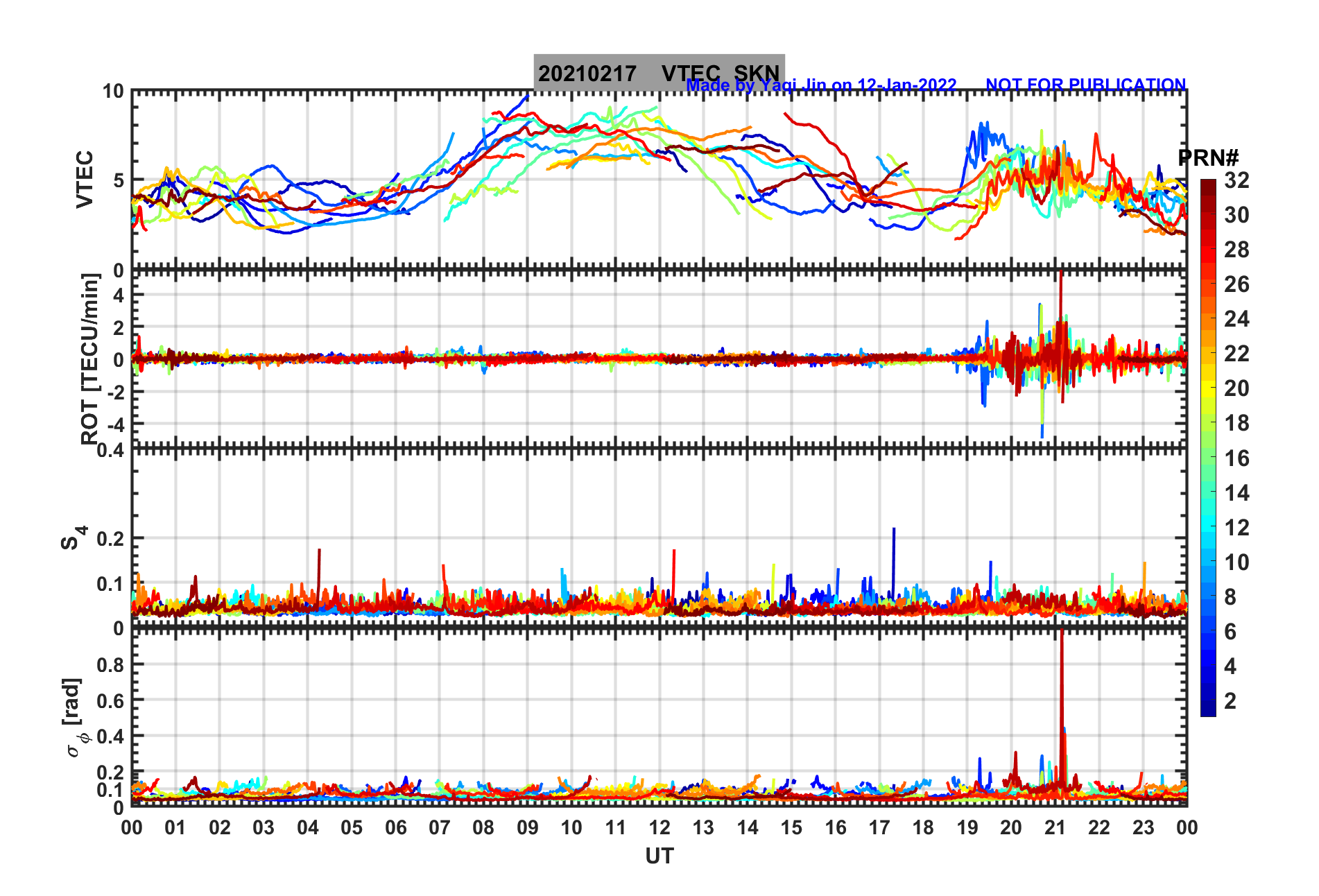Click UT axis hour label '05'
The height and width of the screenshot is (896, 1319).
pos(352,827)
